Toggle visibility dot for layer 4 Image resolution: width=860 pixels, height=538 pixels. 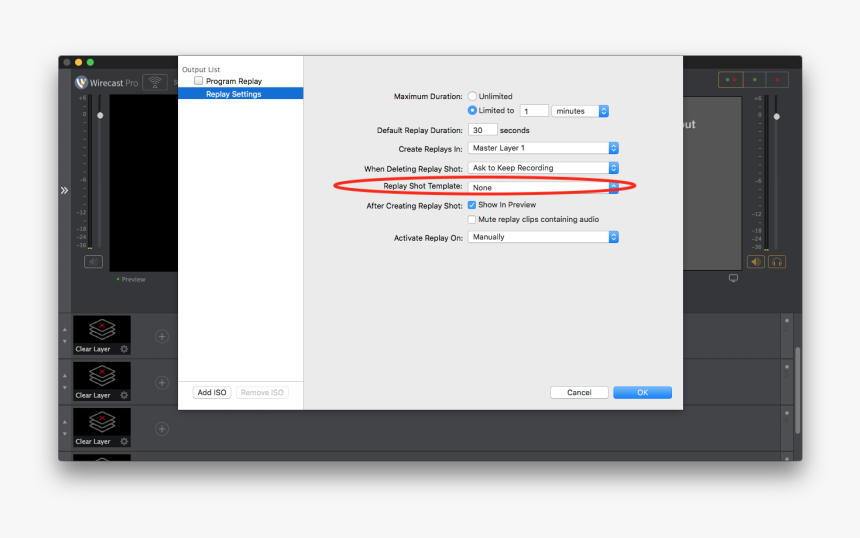(x=787, y=412)
